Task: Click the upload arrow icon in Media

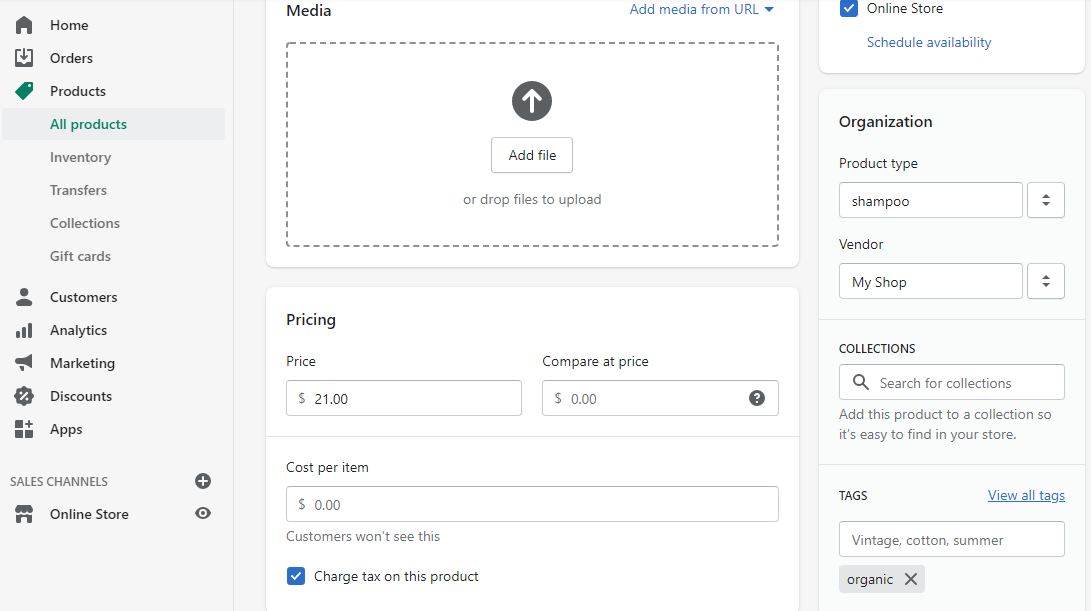Action: point(532,101)
